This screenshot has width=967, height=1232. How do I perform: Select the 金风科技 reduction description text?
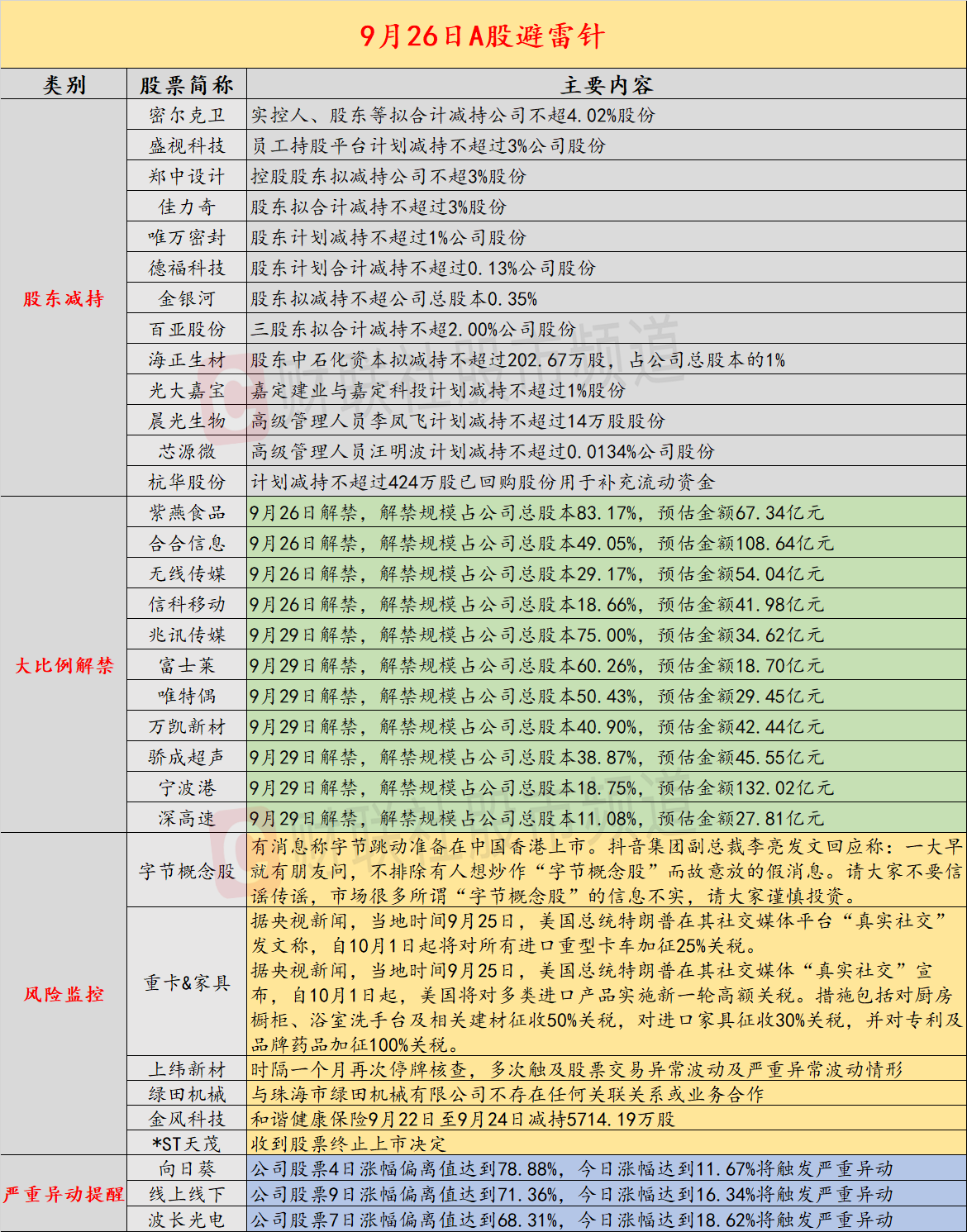[463, 1119]
